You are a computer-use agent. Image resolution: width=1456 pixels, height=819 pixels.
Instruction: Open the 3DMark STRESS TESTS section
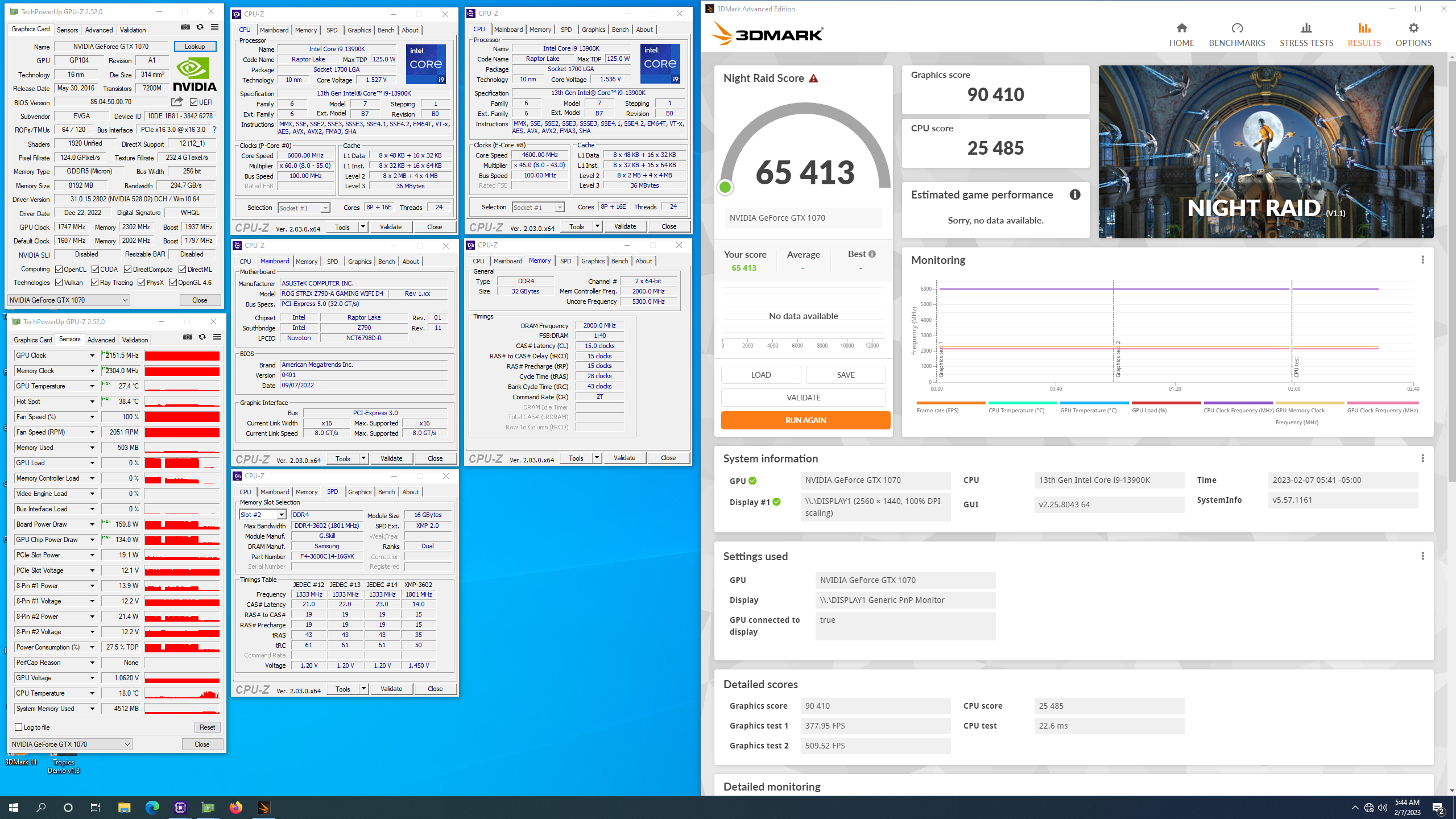point(1306,35)
